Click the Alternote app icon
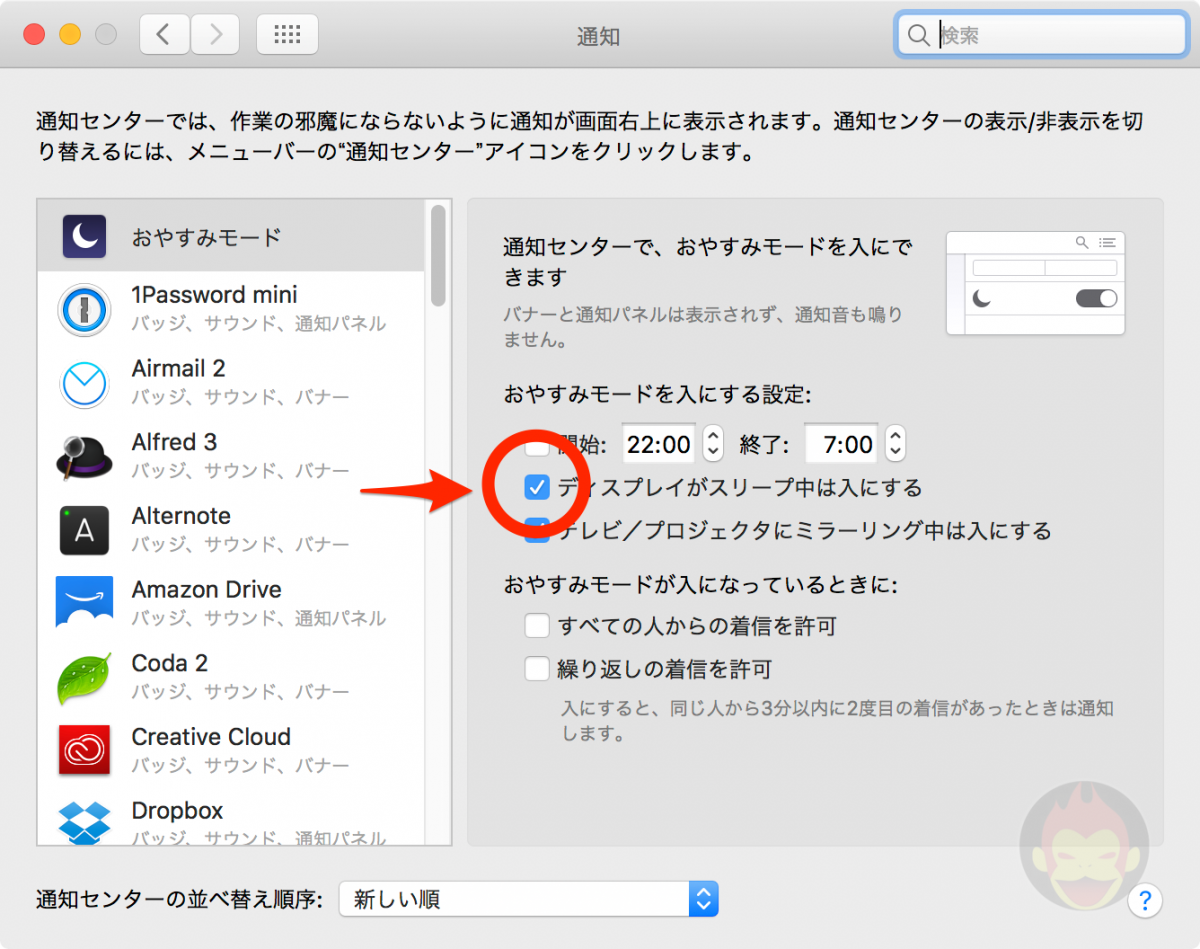This screenshot has height=949, width=1200. [x=84, y=530]
